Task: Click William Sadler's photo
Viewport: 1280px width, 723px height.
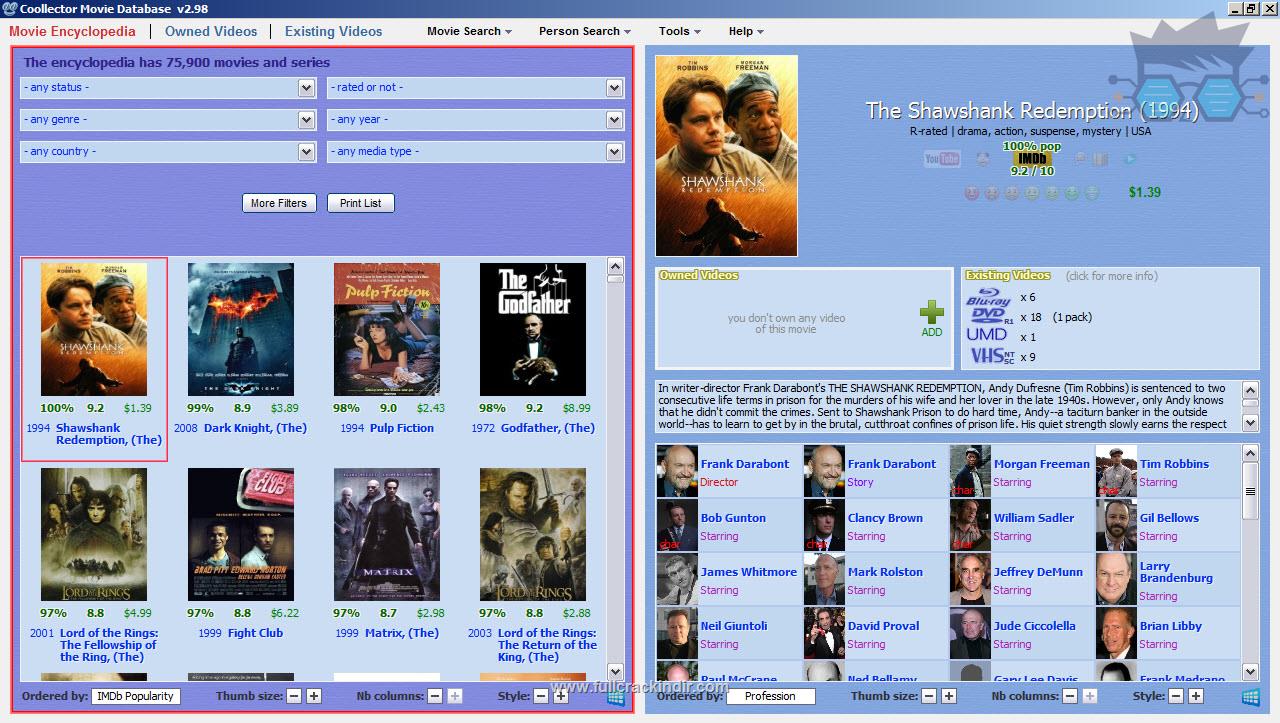Action: click(x=970, y=525)
